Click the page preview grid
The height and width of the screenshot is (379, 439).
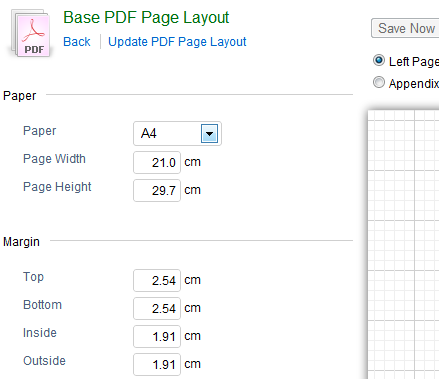(403, 245)
